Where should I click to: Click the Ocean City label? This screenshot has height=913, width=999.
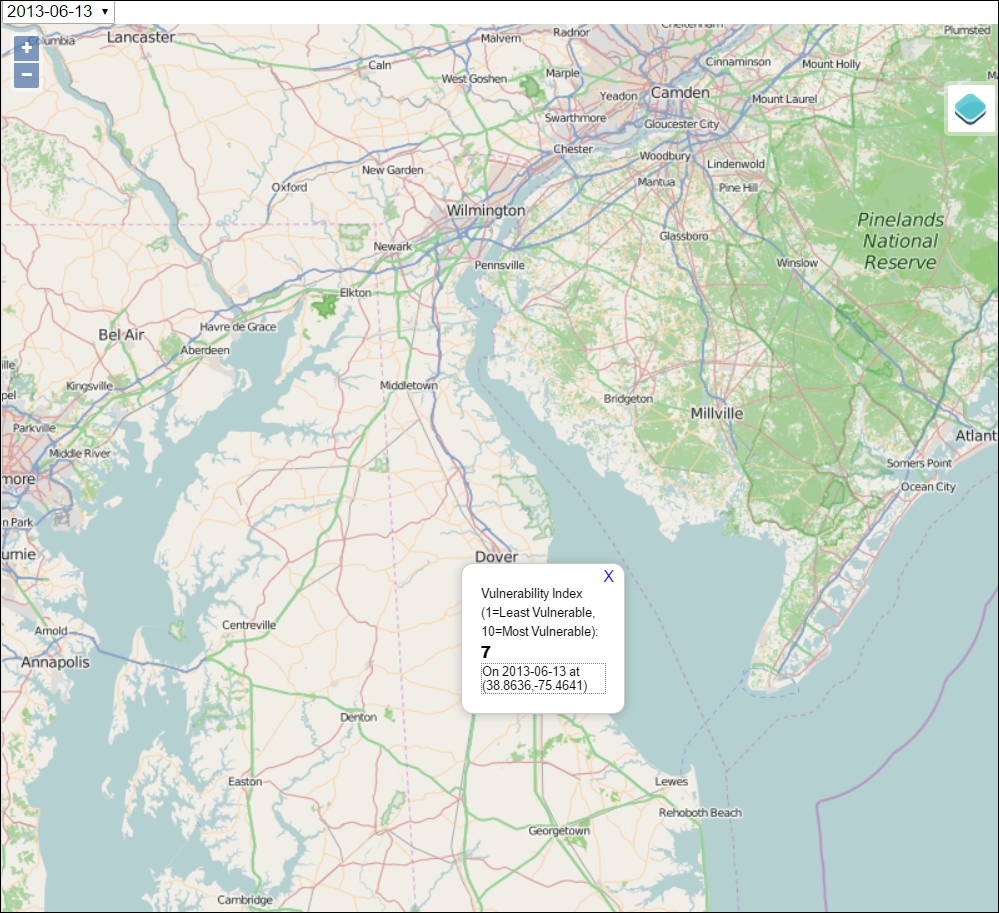[928, 487]
